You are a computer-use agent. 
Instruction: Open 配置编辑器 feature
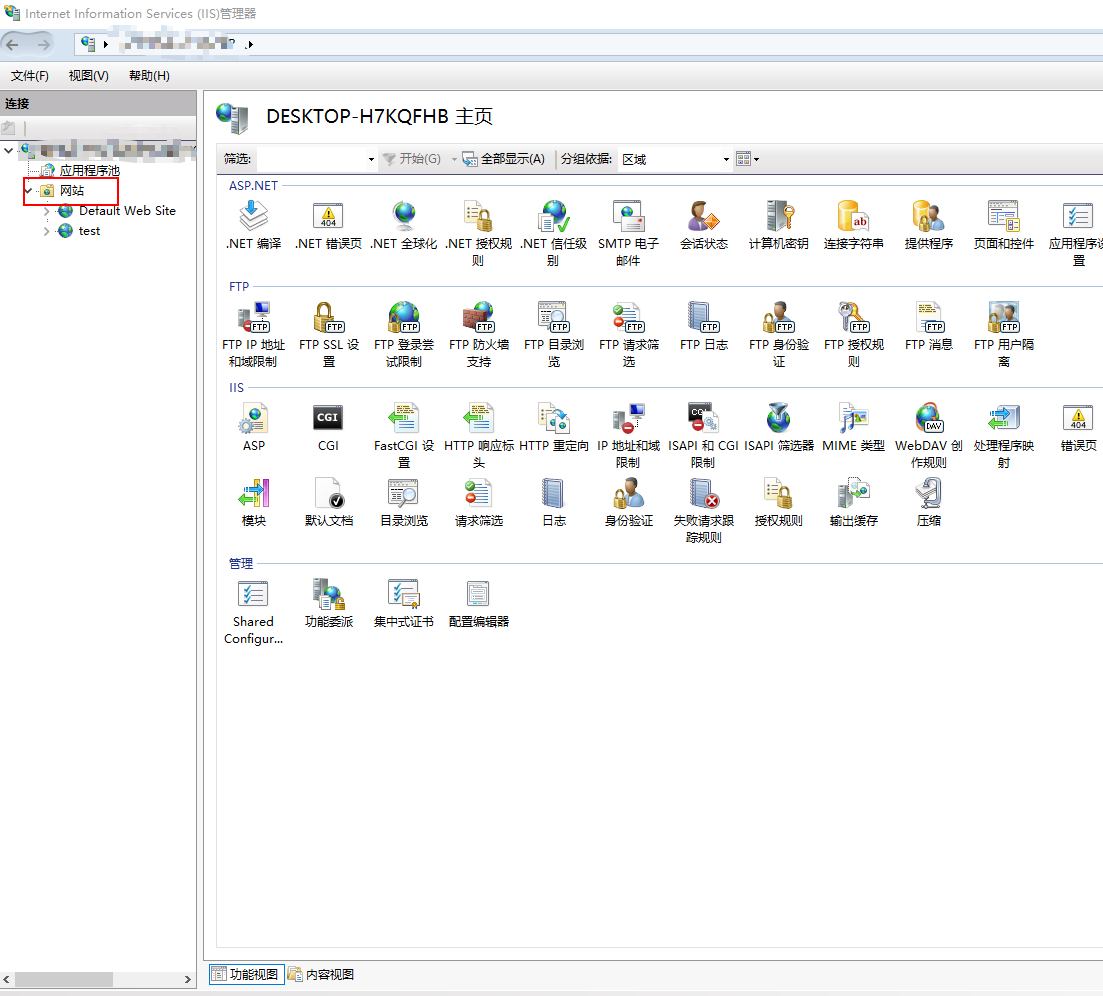(x=478, y=604)
